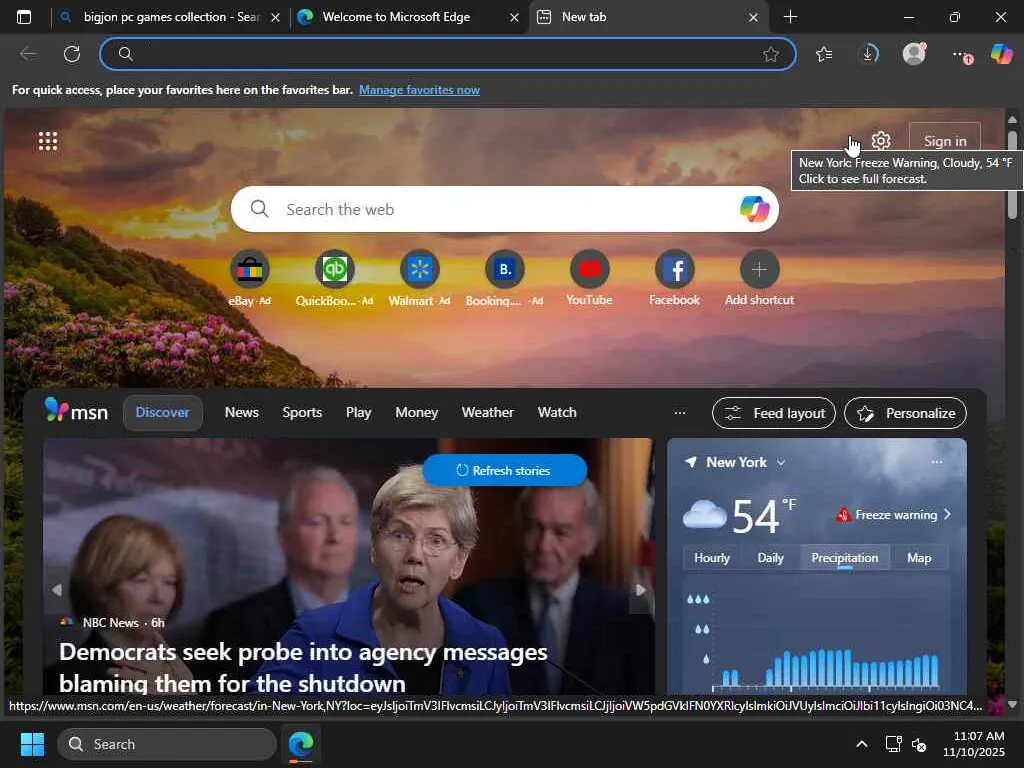Open the Feed layout options
The width and height of the screenshot is (1024, 768).
coord(774,413)
